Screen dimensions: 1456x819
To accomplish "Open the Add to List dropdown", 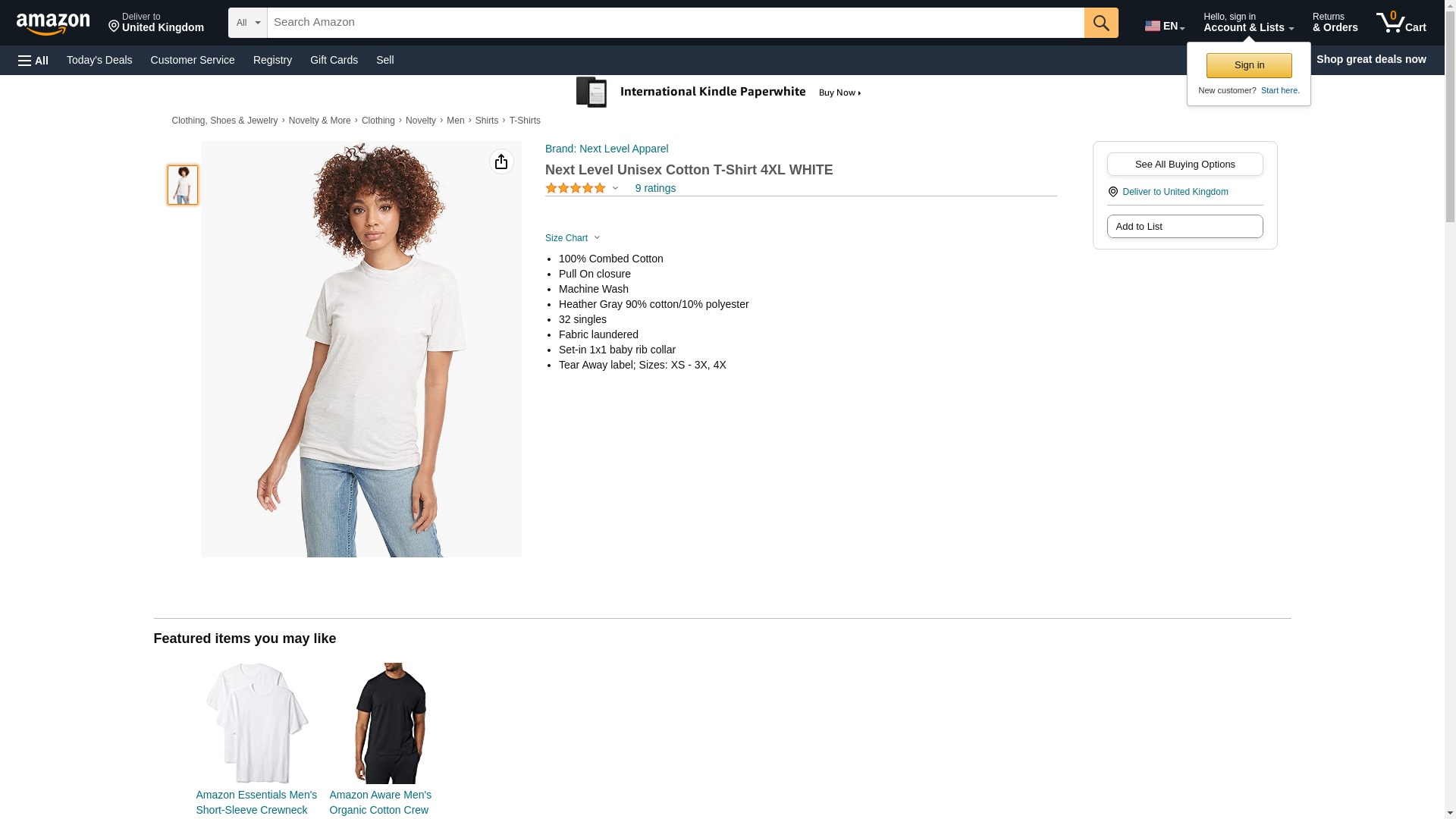I will pyautogui.click(x=1185, y=227).
